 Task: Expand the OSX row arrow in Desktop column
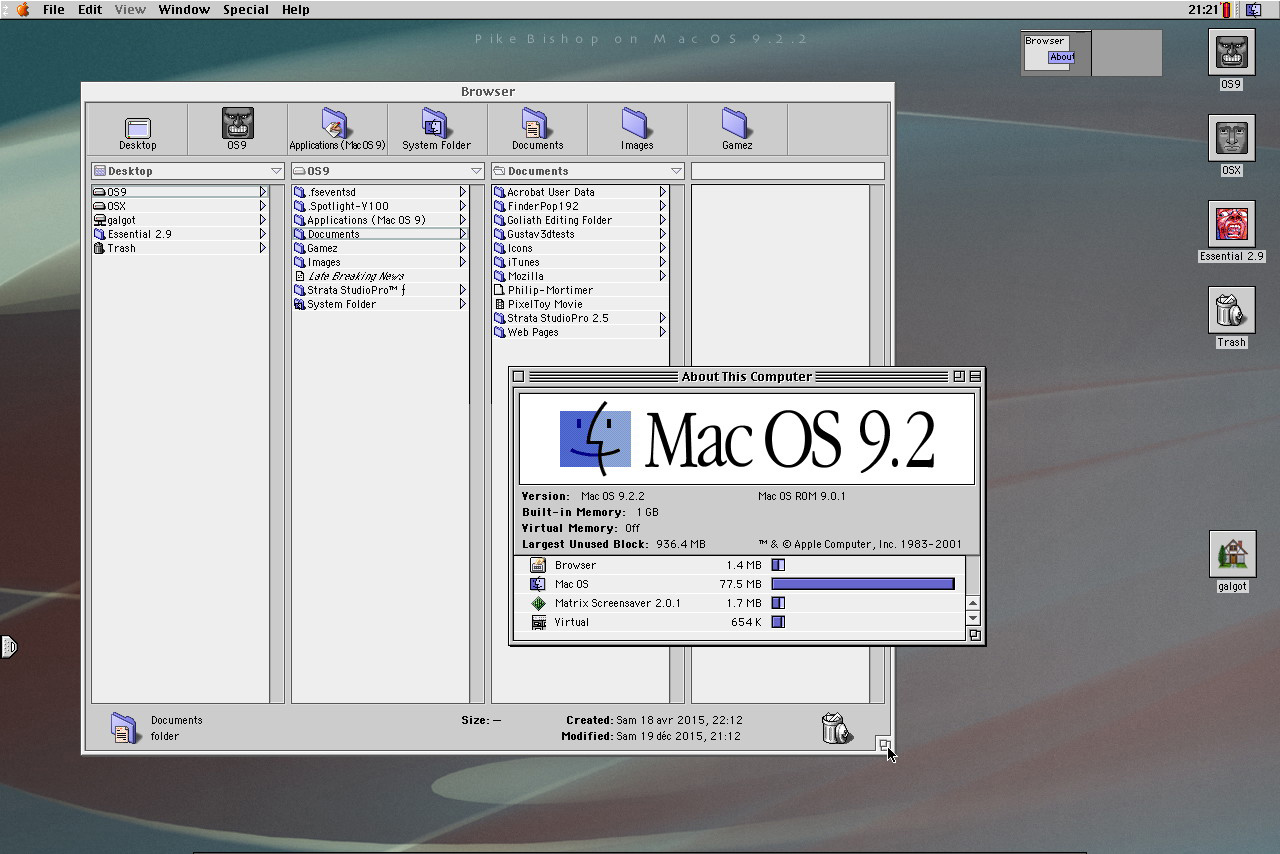[263, 206]
